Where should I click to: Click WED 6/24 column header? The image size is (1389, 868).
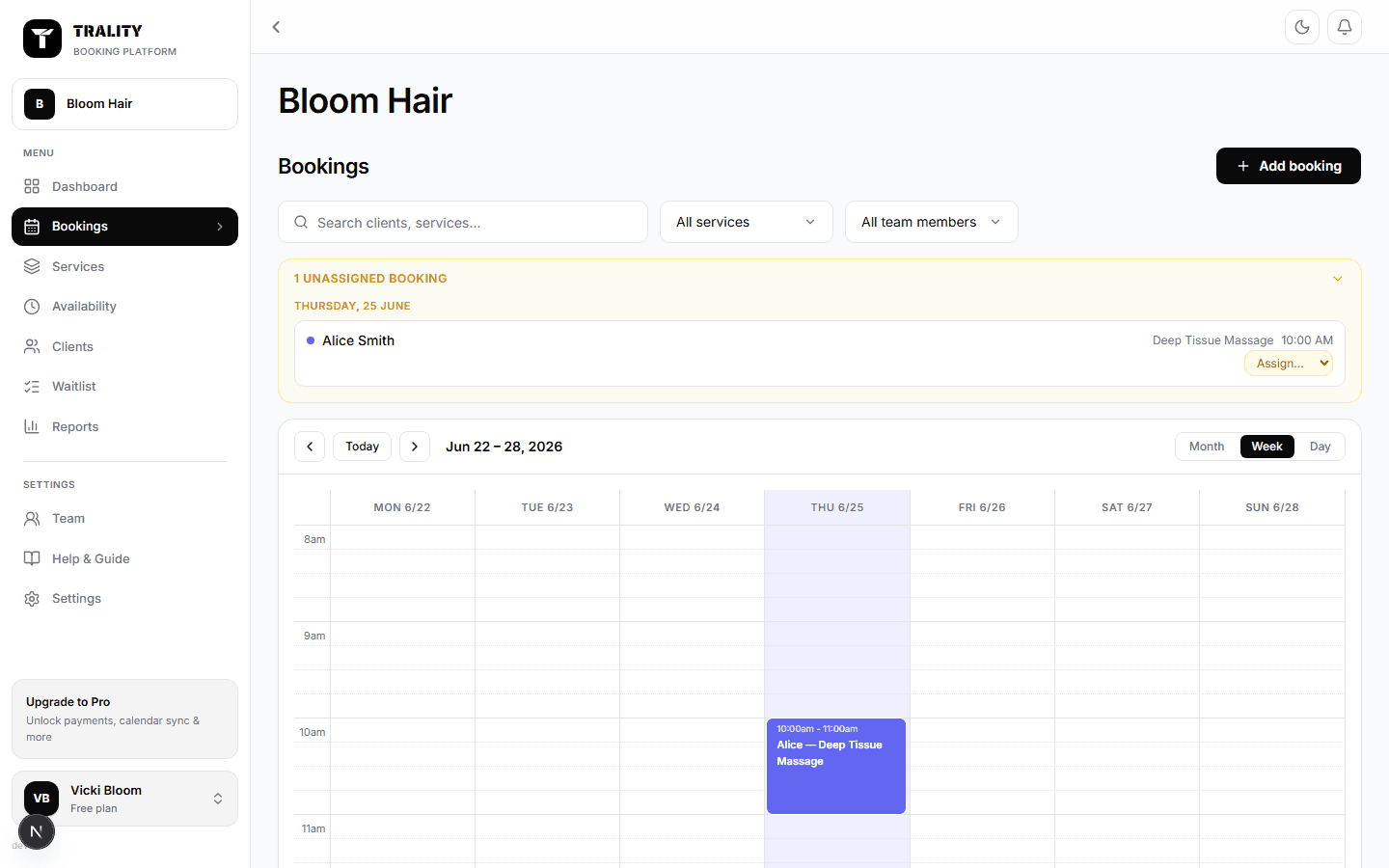pyautogui.click(x=692, y=507)
